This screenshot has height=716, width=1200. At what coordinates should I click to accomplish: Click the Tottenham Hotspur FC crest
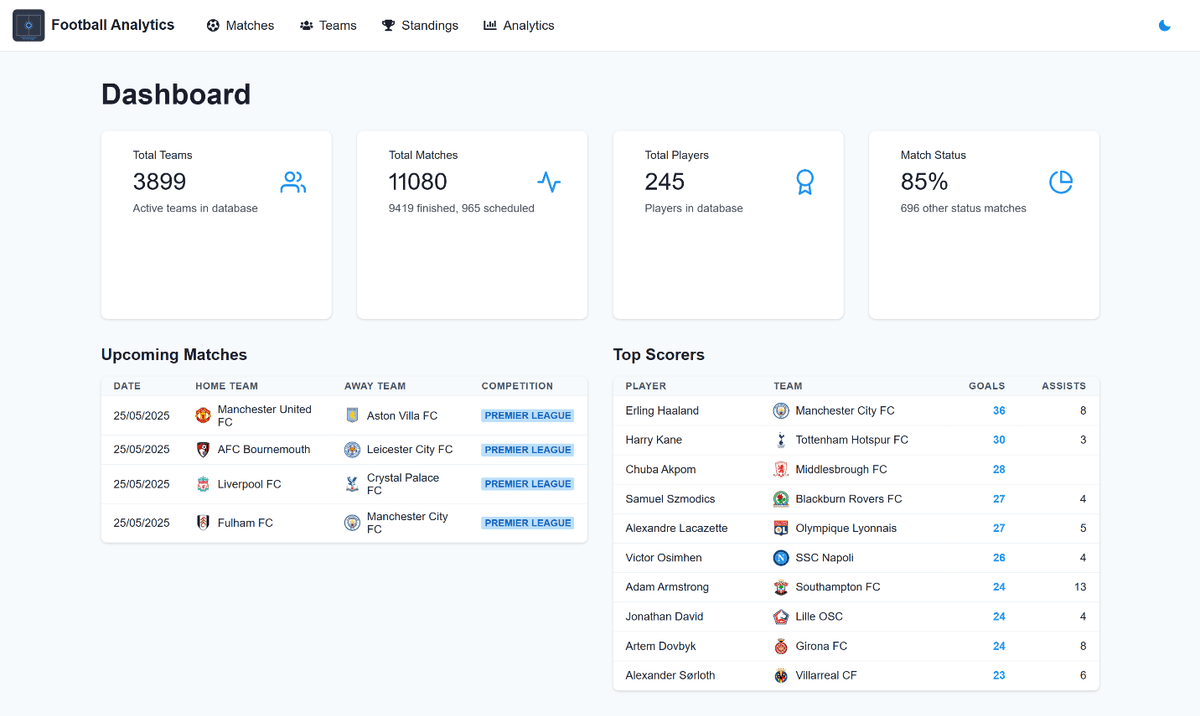[x=781, y=440]
